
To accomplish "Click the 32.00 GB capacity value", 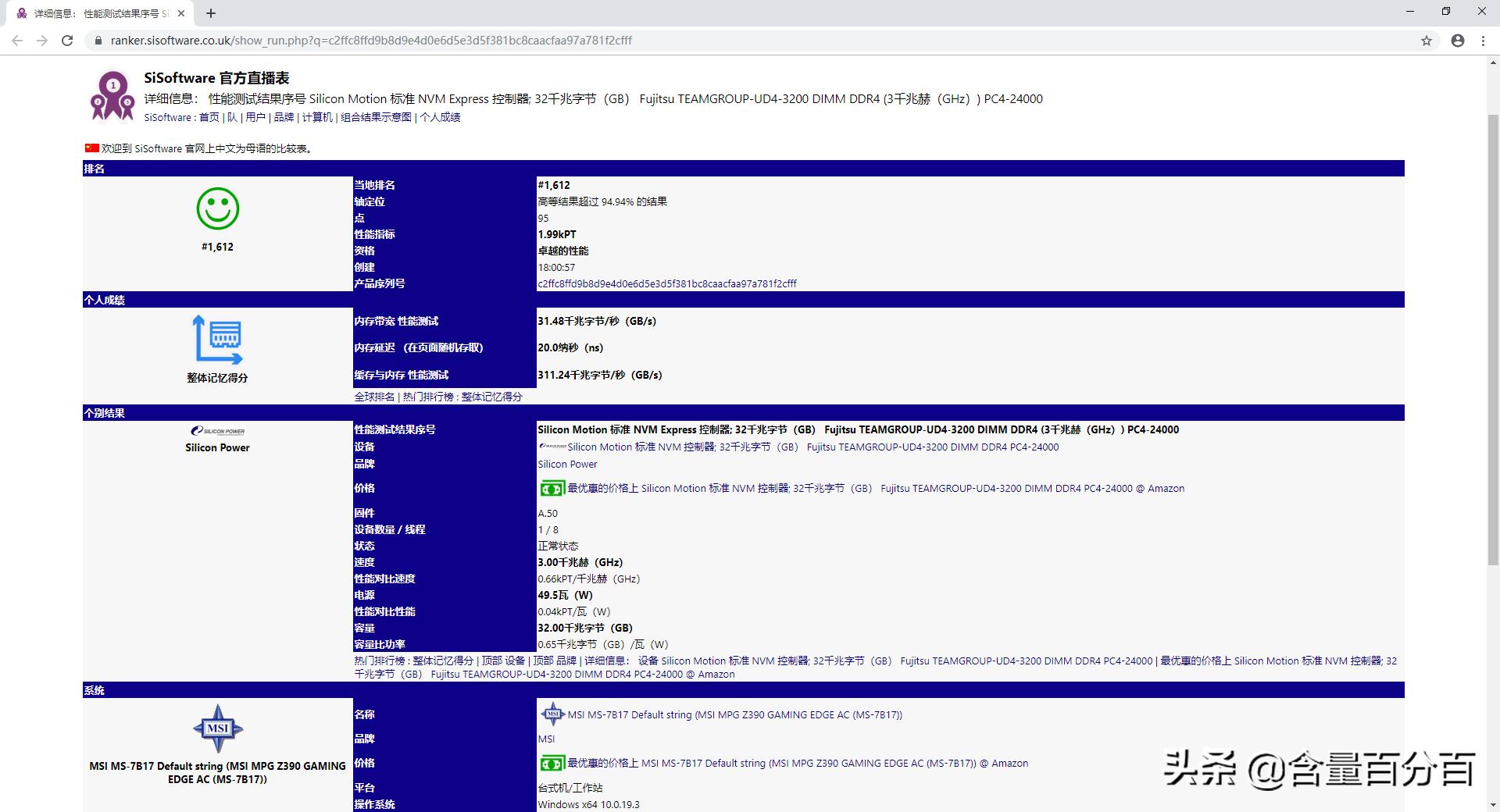I will [x=585, y=629].
